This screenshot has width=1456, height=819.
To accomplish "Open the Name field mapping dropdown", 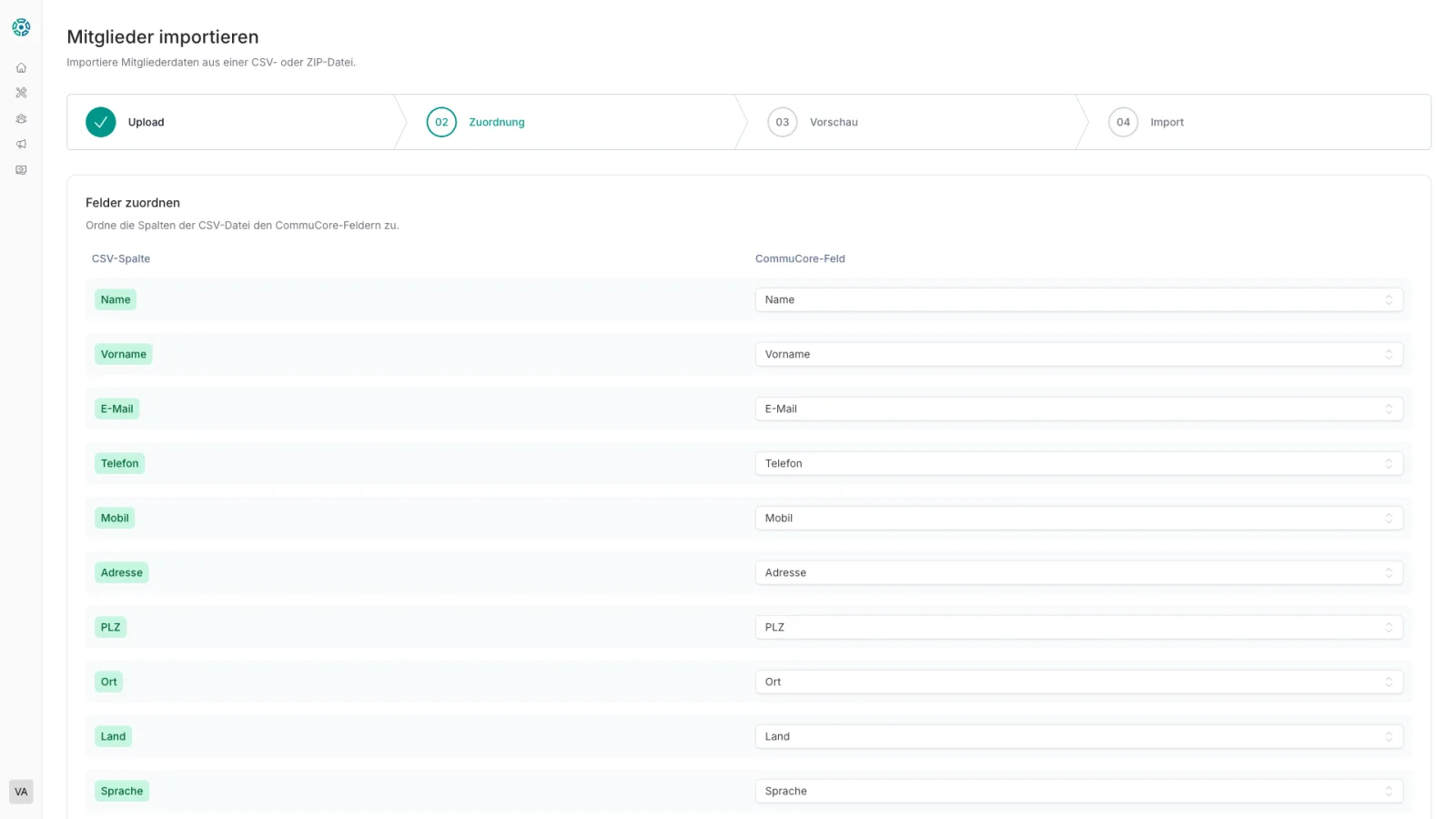I will [x=1078, y=299].
